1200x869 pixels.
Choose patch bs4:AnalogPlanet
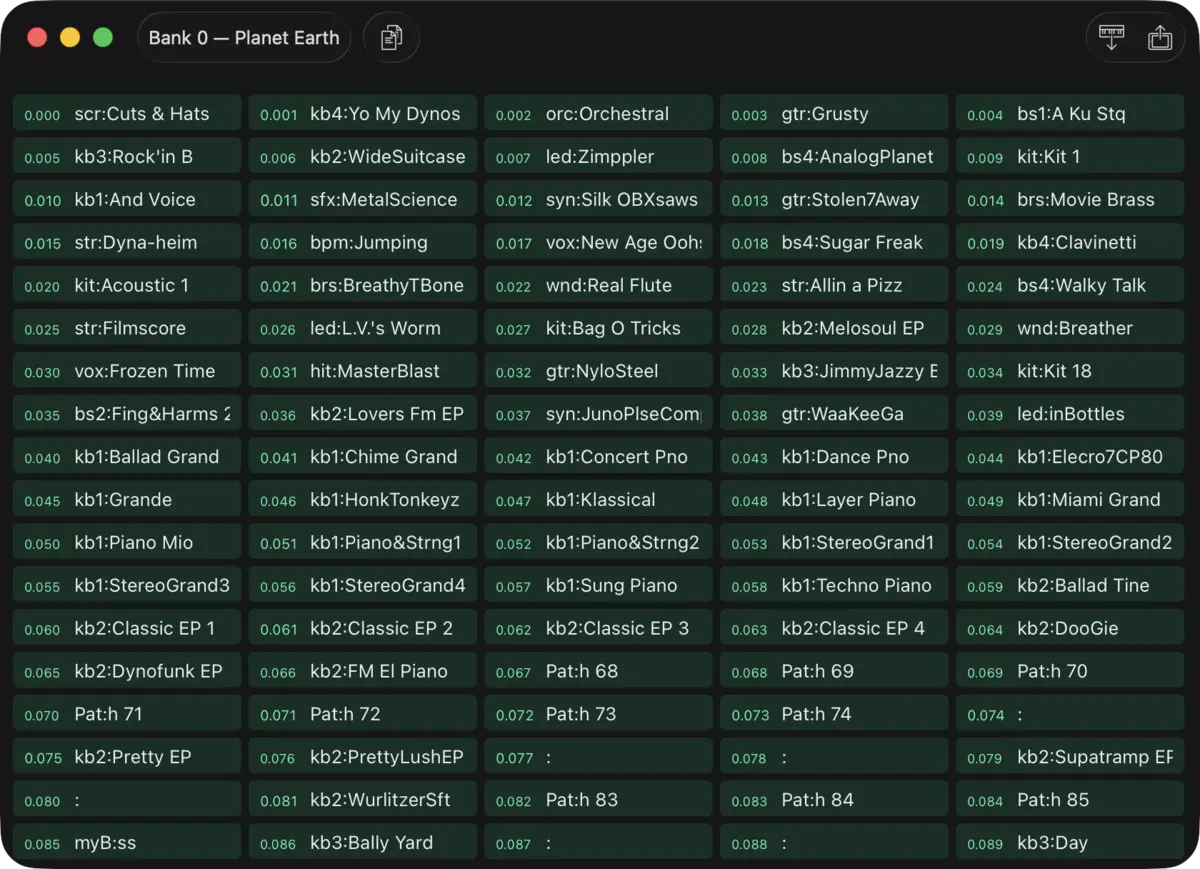click(835, 157)
